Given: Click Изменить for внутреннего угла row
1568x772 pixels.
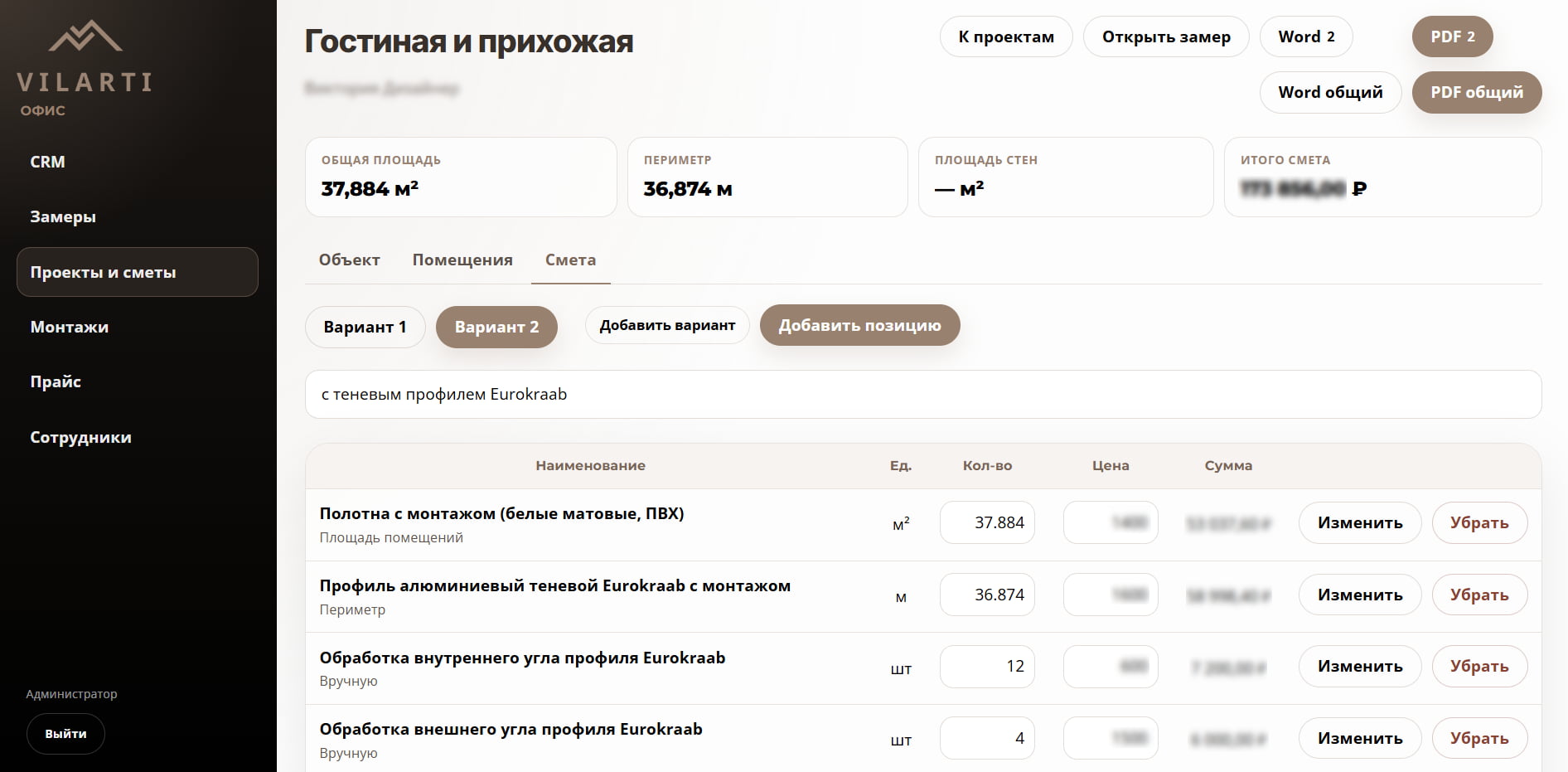Looking at the screenshot, I should pyautogui.click(x=1360, y=666).
